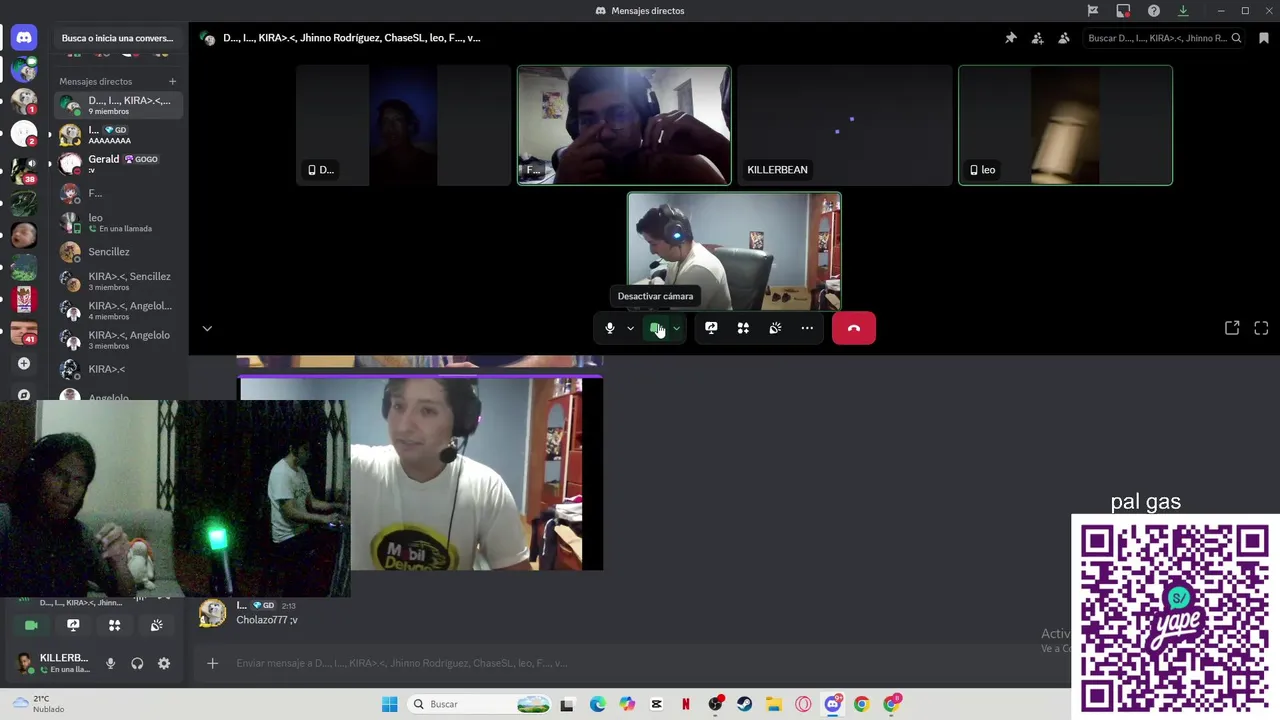The height and width of the screenshot is (720, 1280).
Task: Enter full screen for the call
Action: pos(1261,328)
